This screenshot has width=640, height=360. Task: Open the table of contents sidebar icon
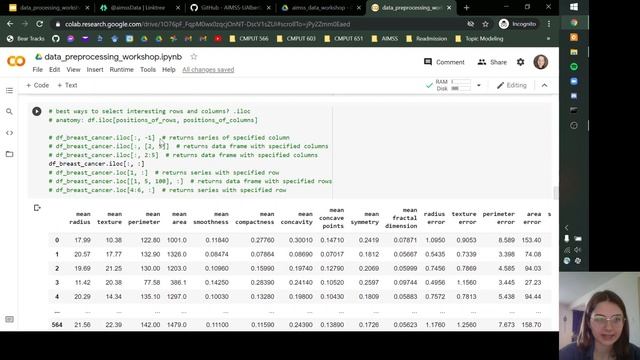pyautogui.click(x=9, y=90)
